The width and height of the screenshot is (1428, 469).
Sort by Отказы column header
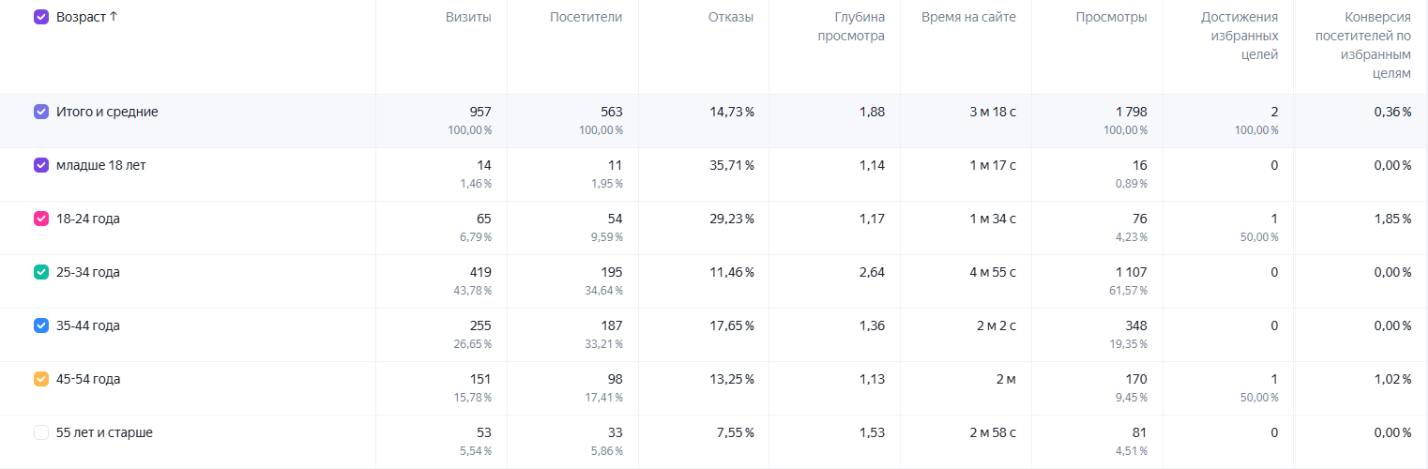[x=731, y=17]
